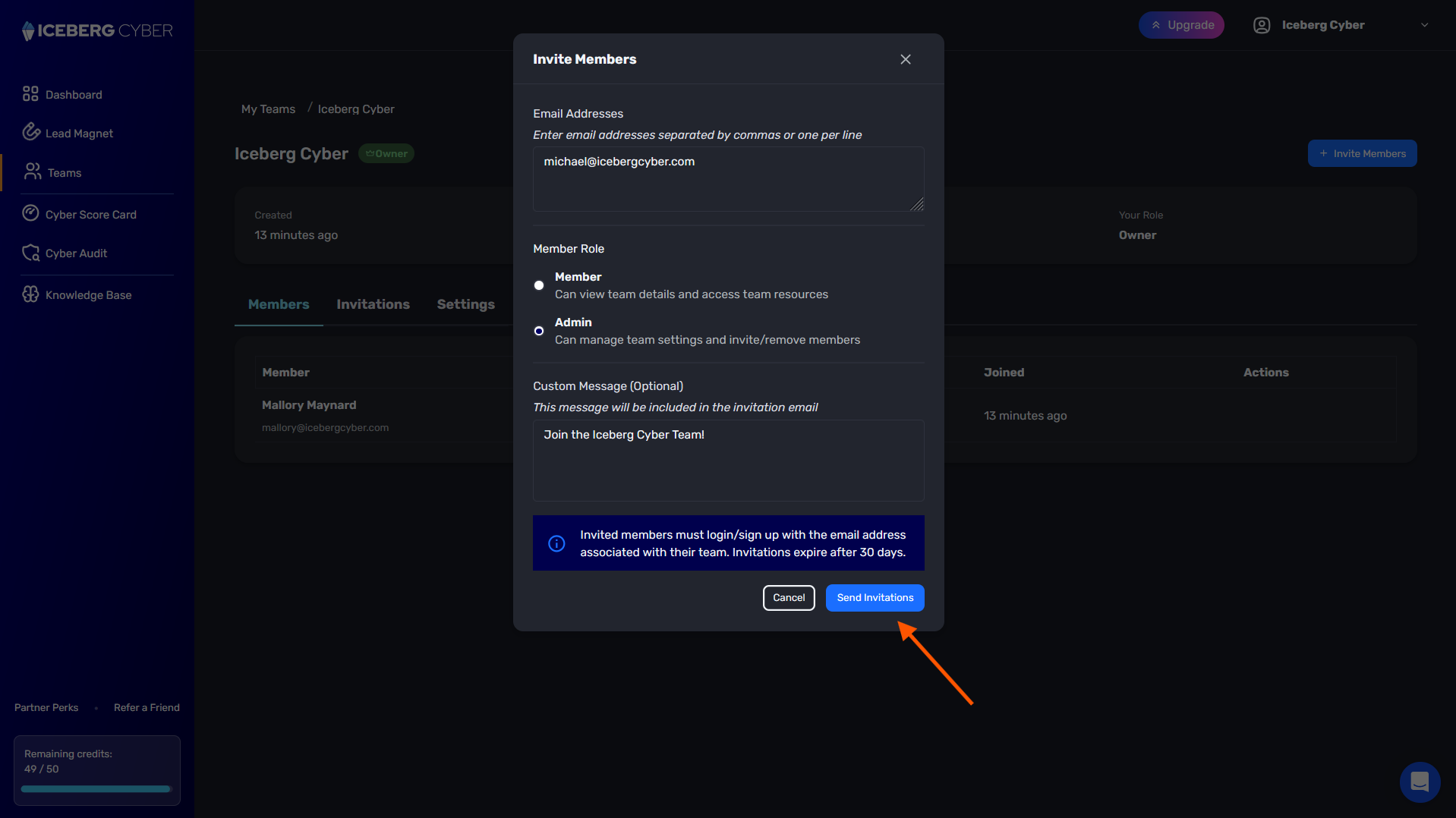Click the user account avatar icon
Viewport: 1456px width, 818px height.
coord(1262,25)
